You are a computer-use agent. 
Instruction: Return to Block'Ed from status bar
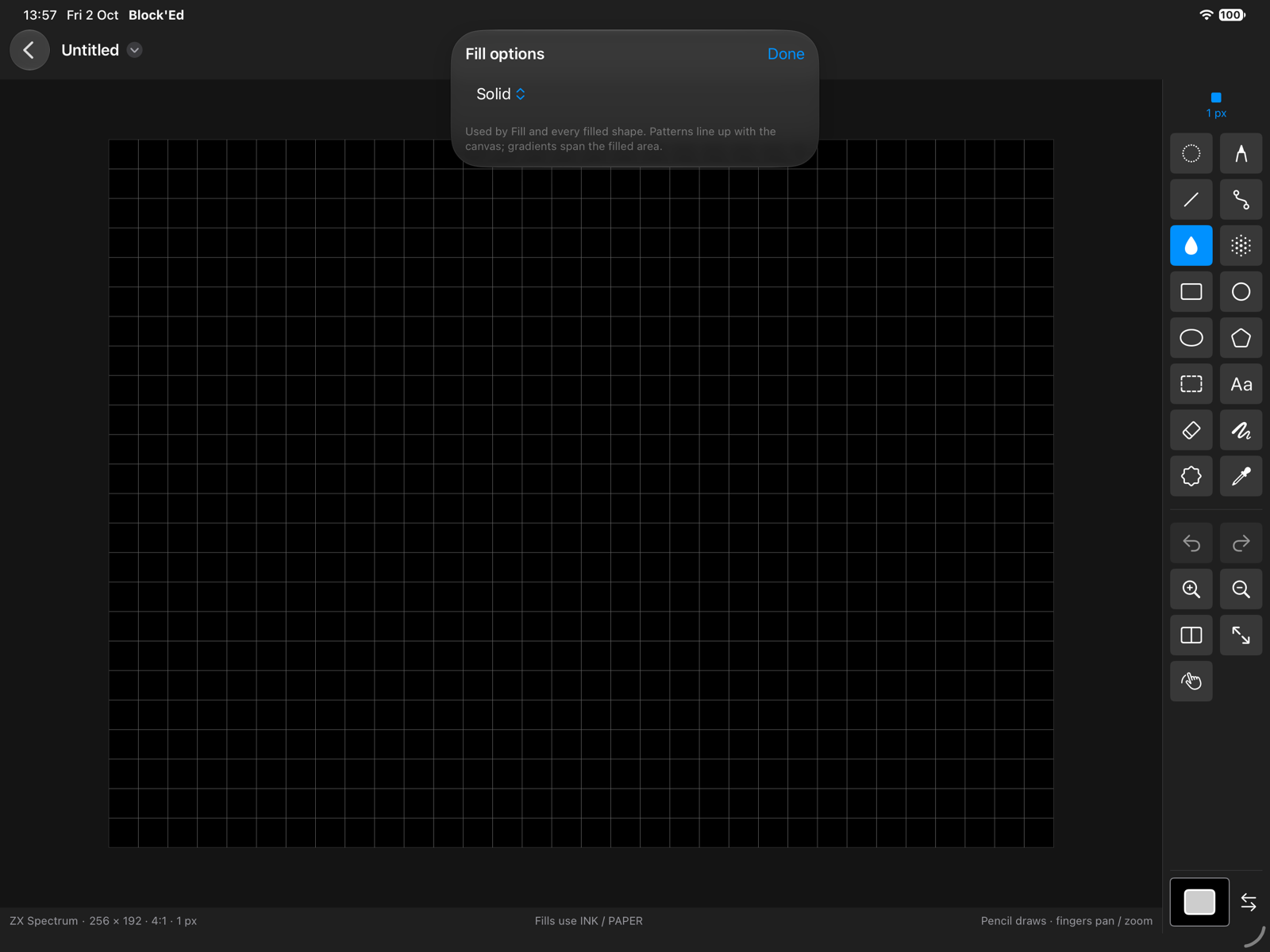pyautogui.click(x=156, y=15)
